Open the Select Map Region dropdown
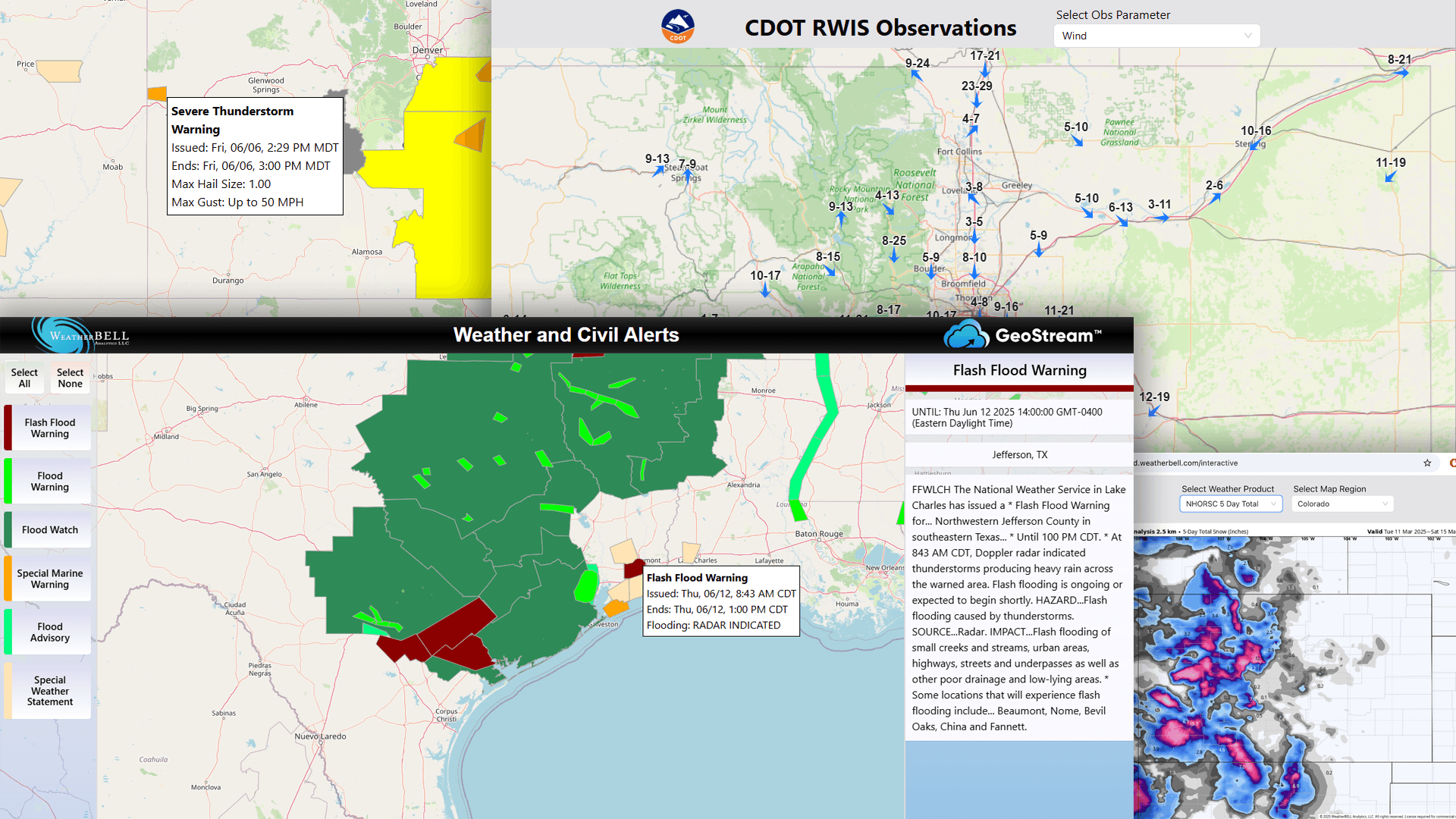This screenshot has height=819, width=1456. pyautogui.click(x=1341, y=504)
